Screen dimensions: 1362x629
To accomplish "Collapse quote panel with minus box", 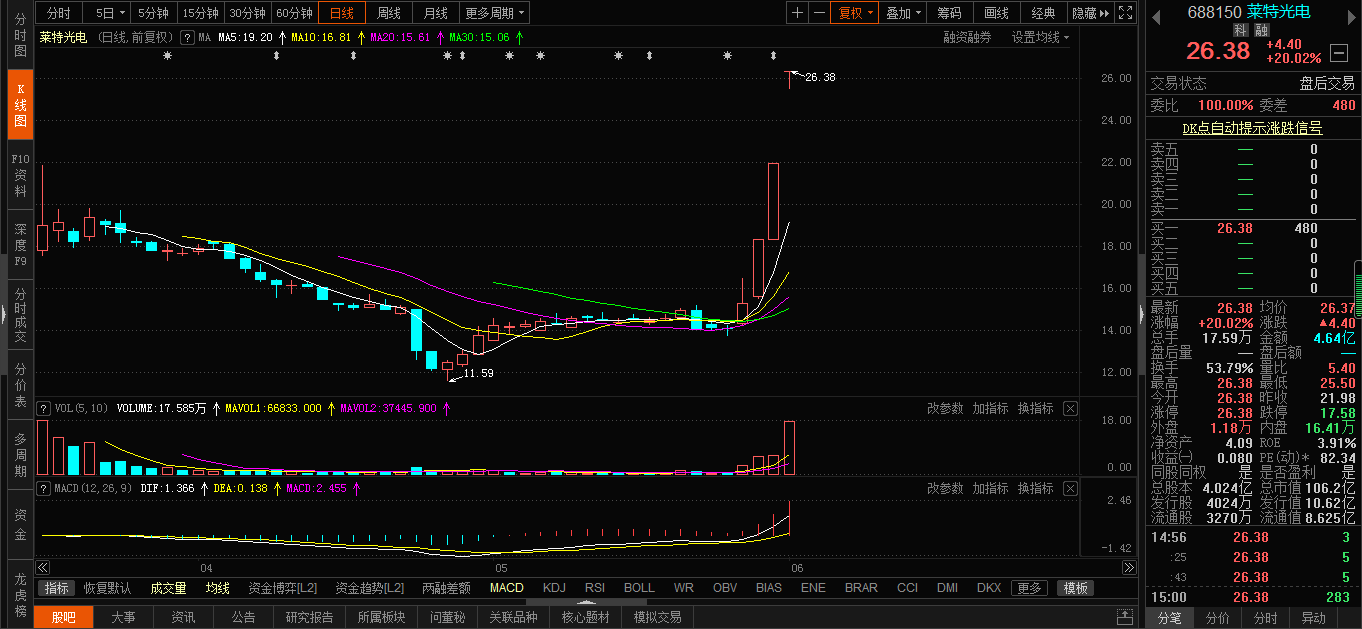I will 1338,53.
